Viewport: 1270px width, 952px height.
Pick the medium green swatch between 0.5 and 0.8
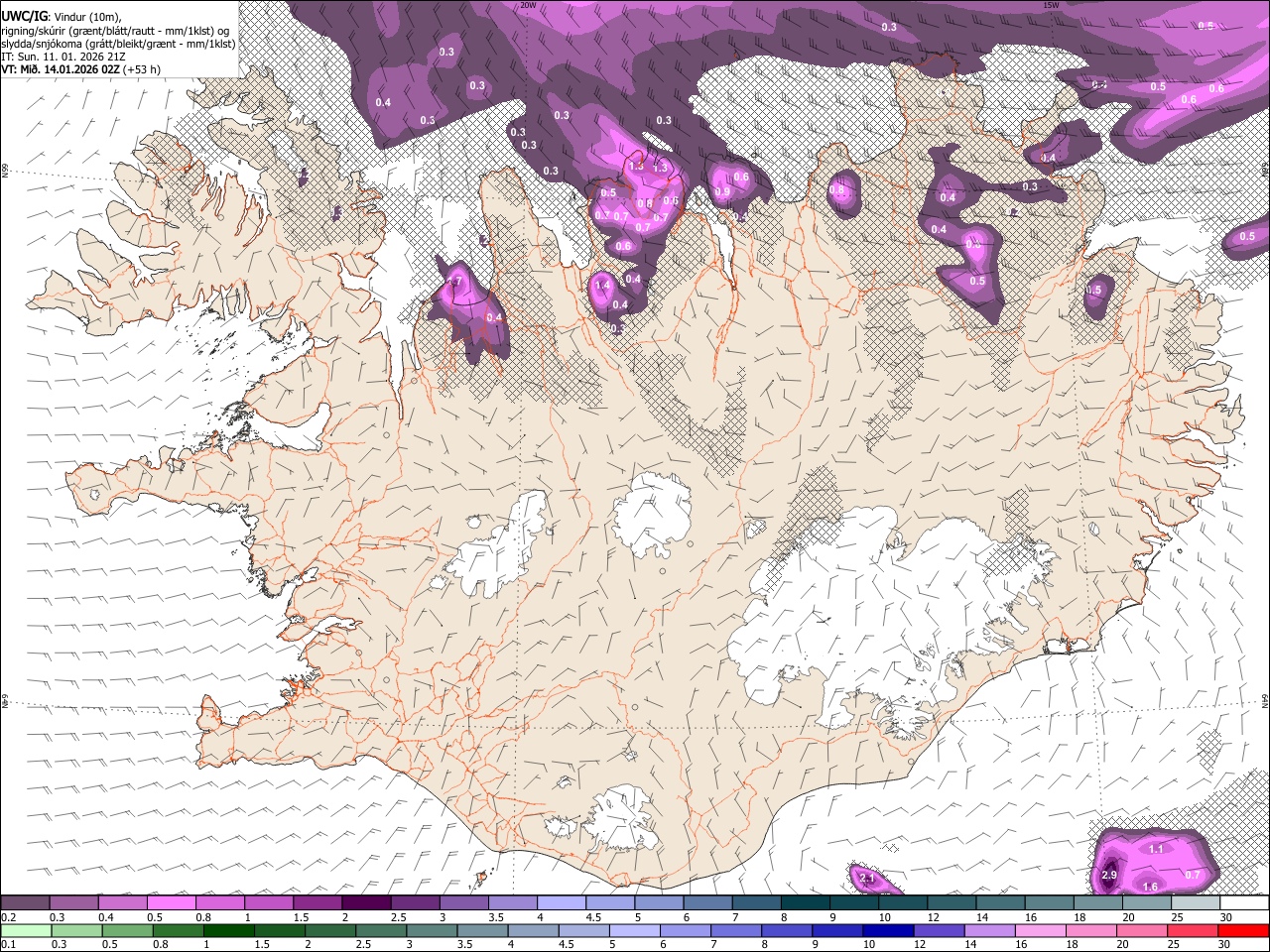pos(129,930)
